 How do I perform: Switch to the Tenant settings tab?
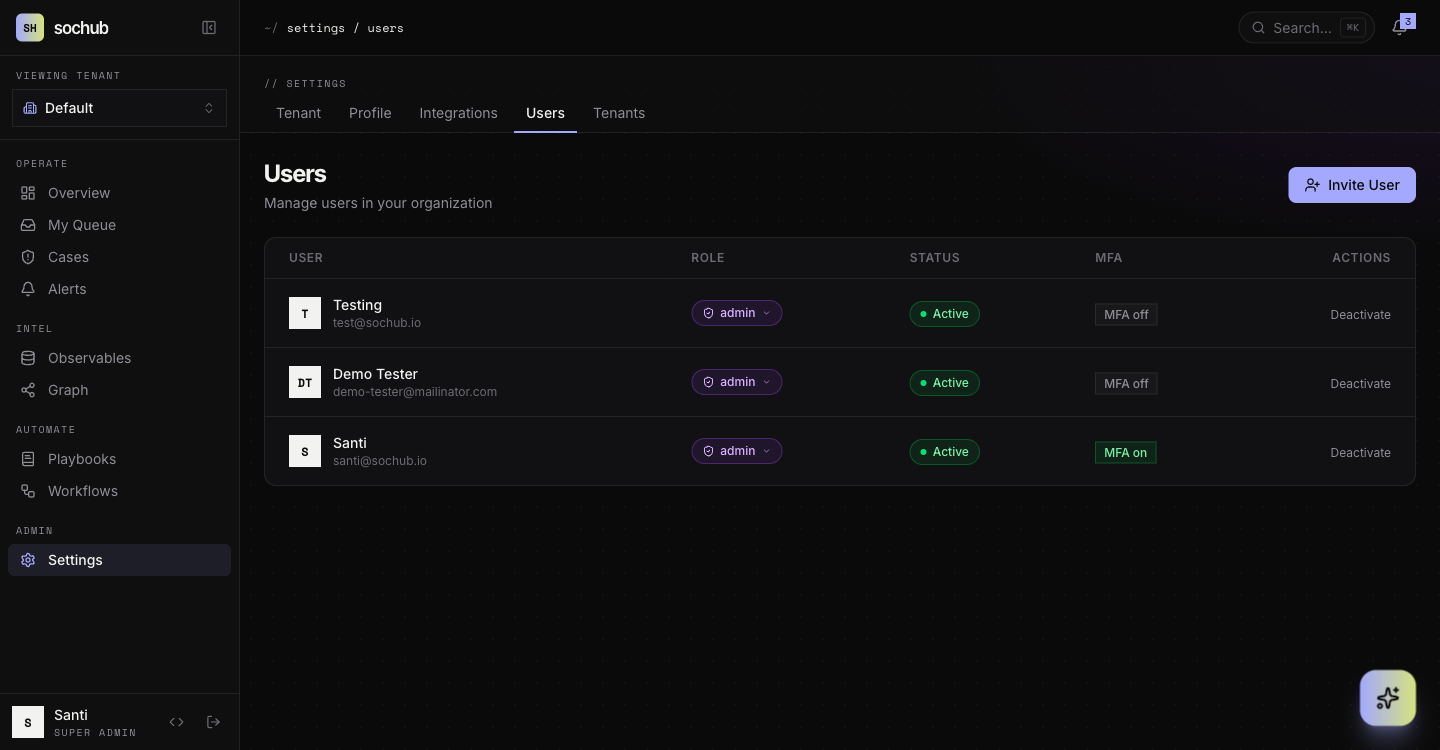[x=298, y=113]
